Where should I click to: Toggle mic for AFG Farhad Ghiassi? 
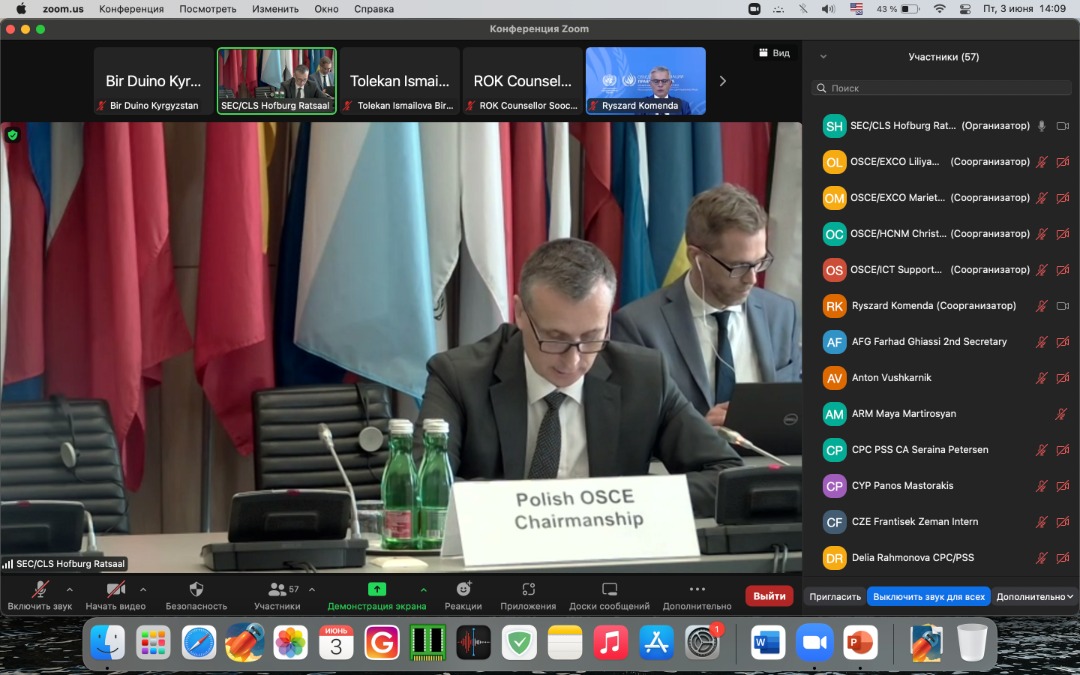(1042, 342)
